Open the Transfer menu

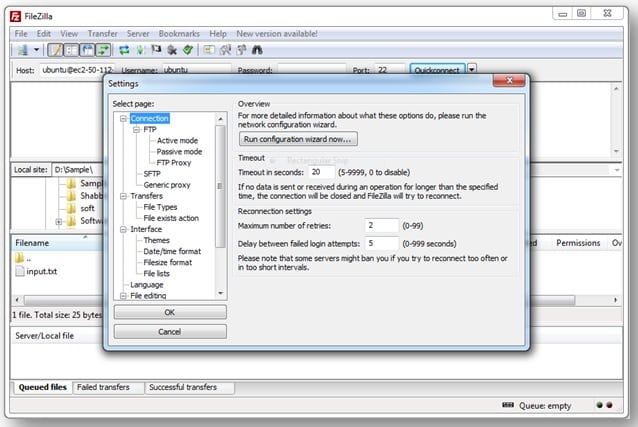click(103, 34)
